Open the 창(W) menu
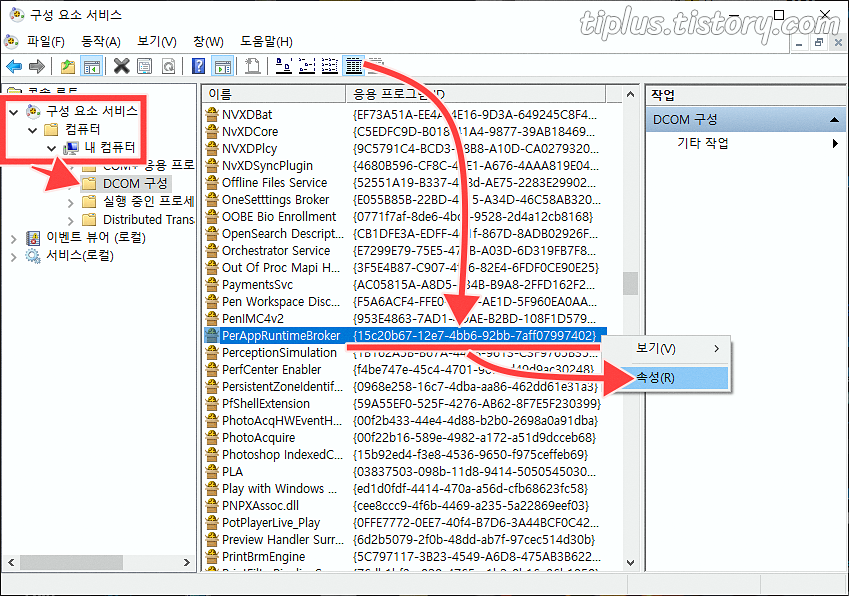This screenshot has width=849, height=596. (x=208, y=42)
